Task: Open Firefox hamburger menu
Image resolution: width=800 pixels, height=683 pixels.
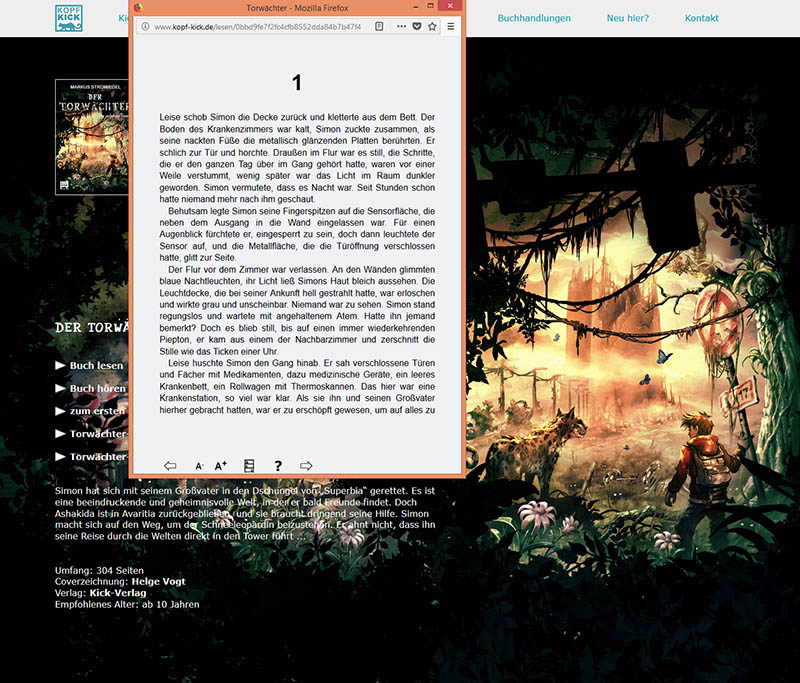Action: (x=451, y=26)
